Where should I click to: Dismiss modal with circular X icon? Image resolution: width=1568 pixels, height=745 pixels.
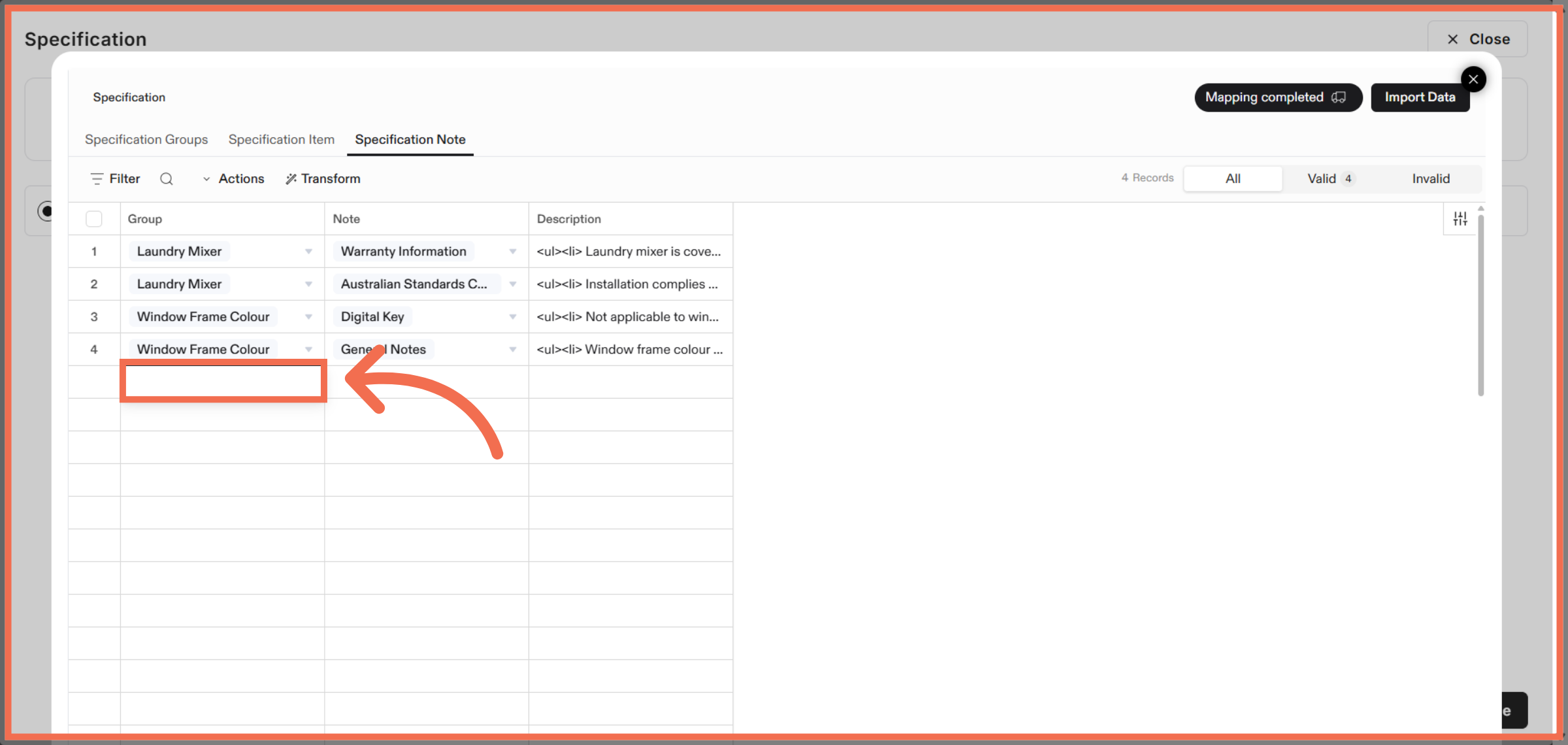click(1473, 79)
